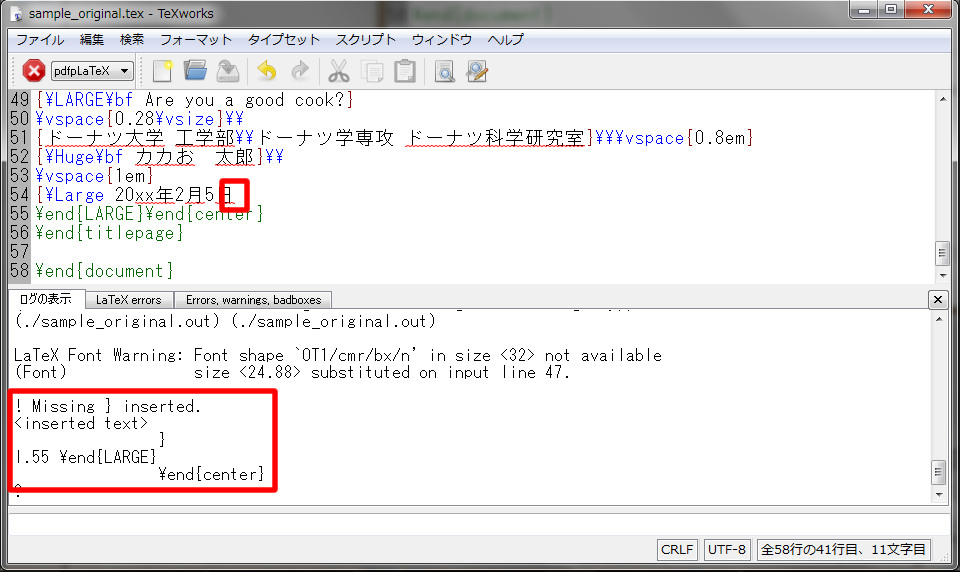Click the \vspace{1em} text on line 53
Image resolution: width=960 pixels, height=572 pixels.
(x=94, y=176)
